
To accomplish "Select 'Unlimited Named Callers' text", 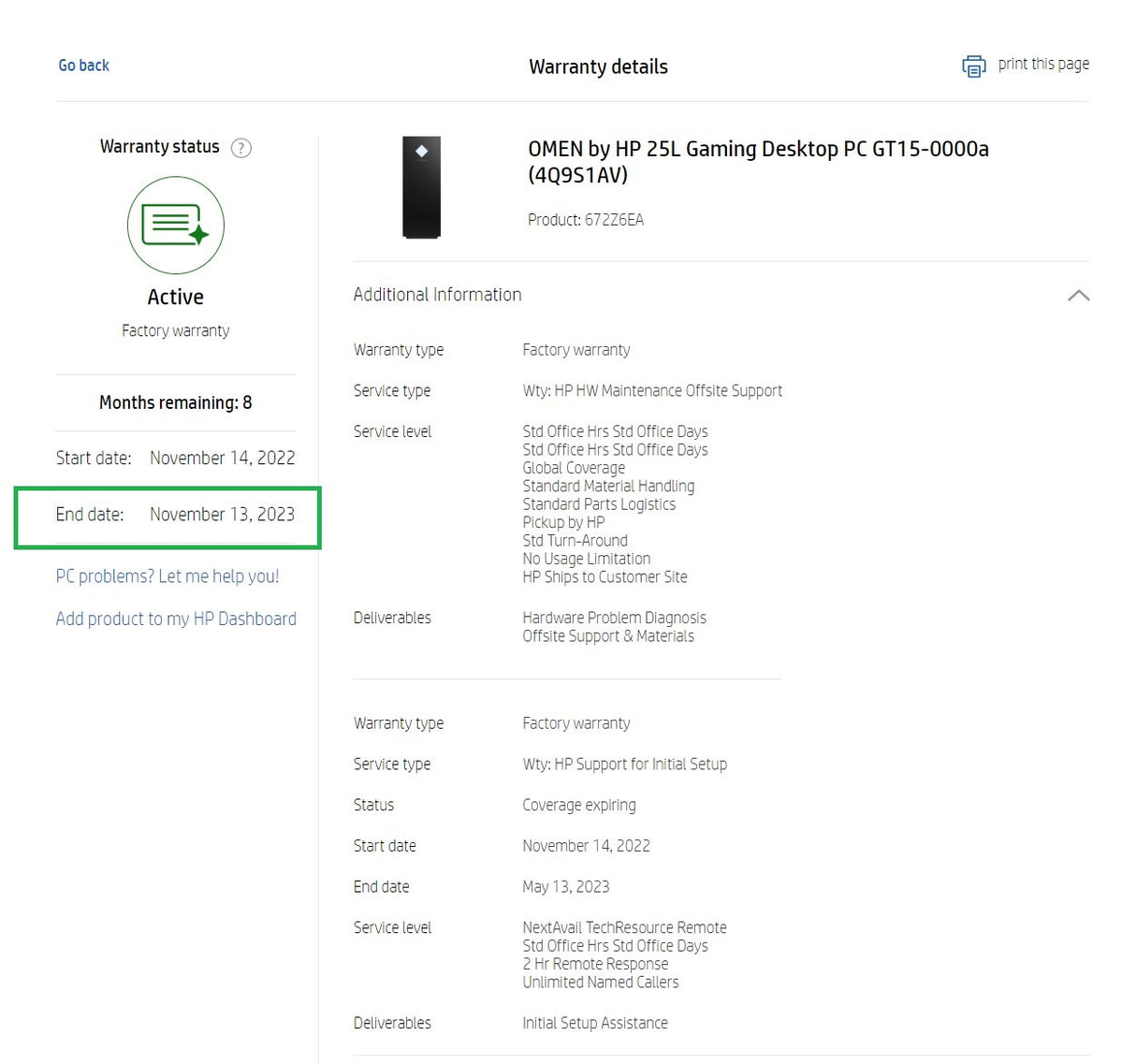I will pos(601,983).
